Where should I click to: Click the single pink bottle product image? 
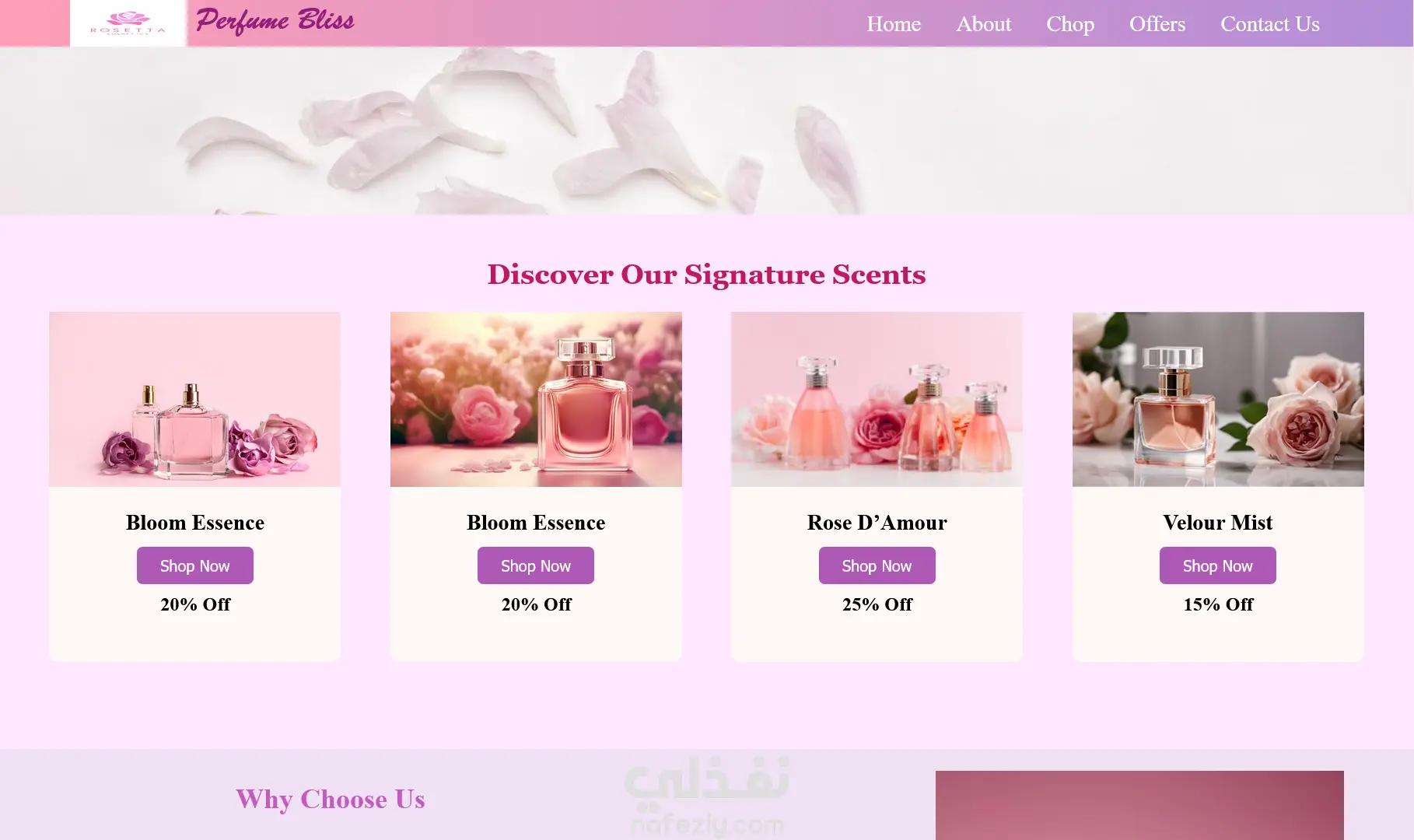536,399
